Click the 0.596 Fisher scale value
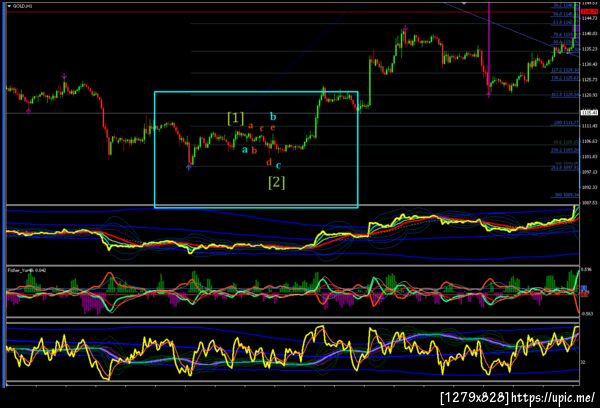The image size is (600, 408). point(586,269)
